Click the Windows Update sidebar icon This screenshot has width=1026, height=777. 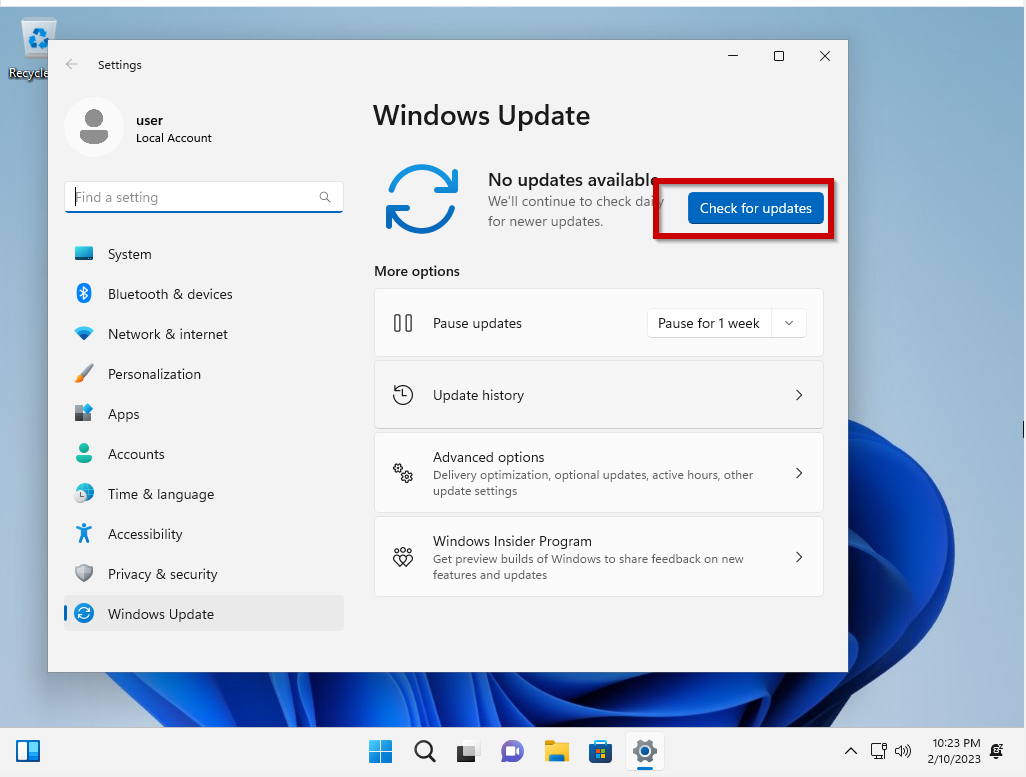(x=84, y=613)
